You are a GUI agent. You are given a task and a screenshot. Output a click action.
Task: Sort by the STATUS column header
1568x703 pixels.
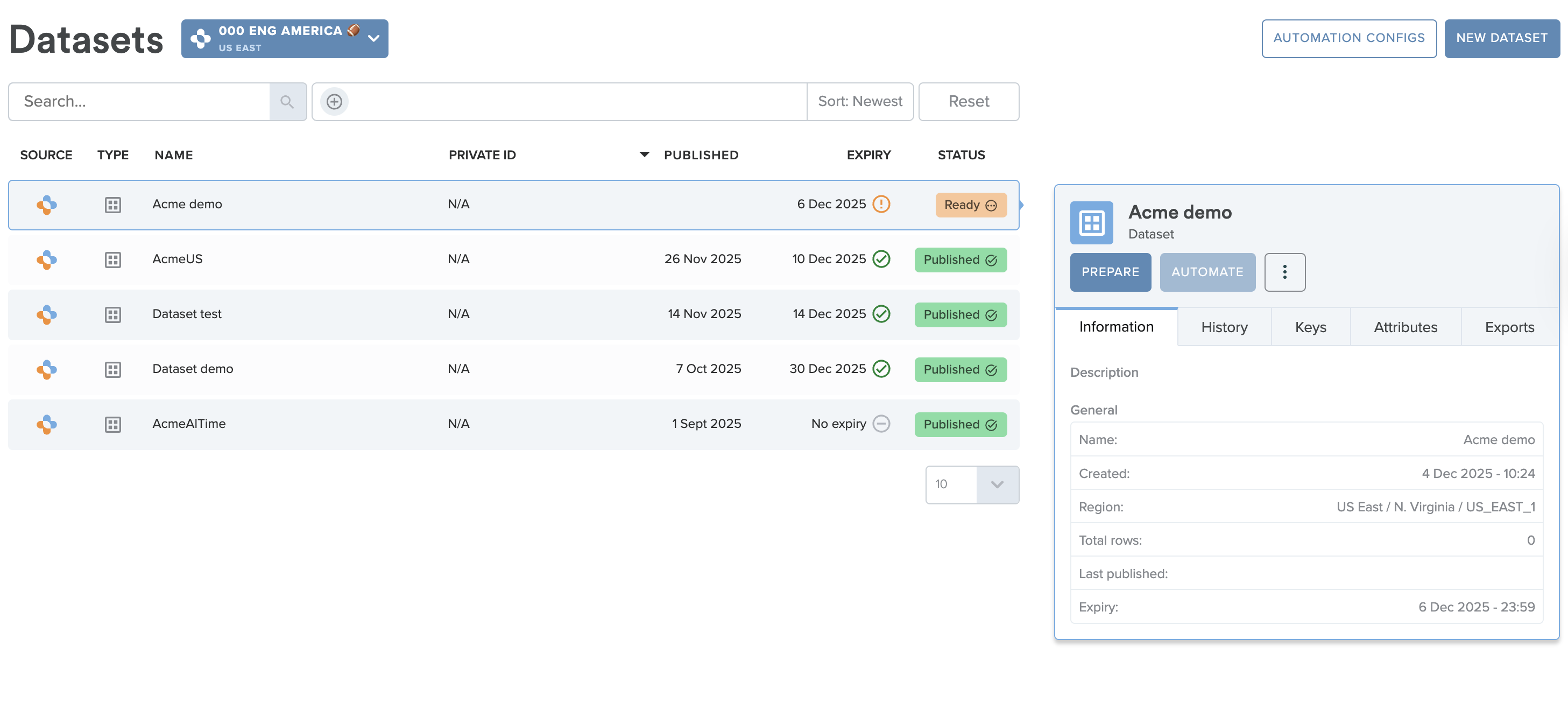pyautogui.click(x=960, y=155)
